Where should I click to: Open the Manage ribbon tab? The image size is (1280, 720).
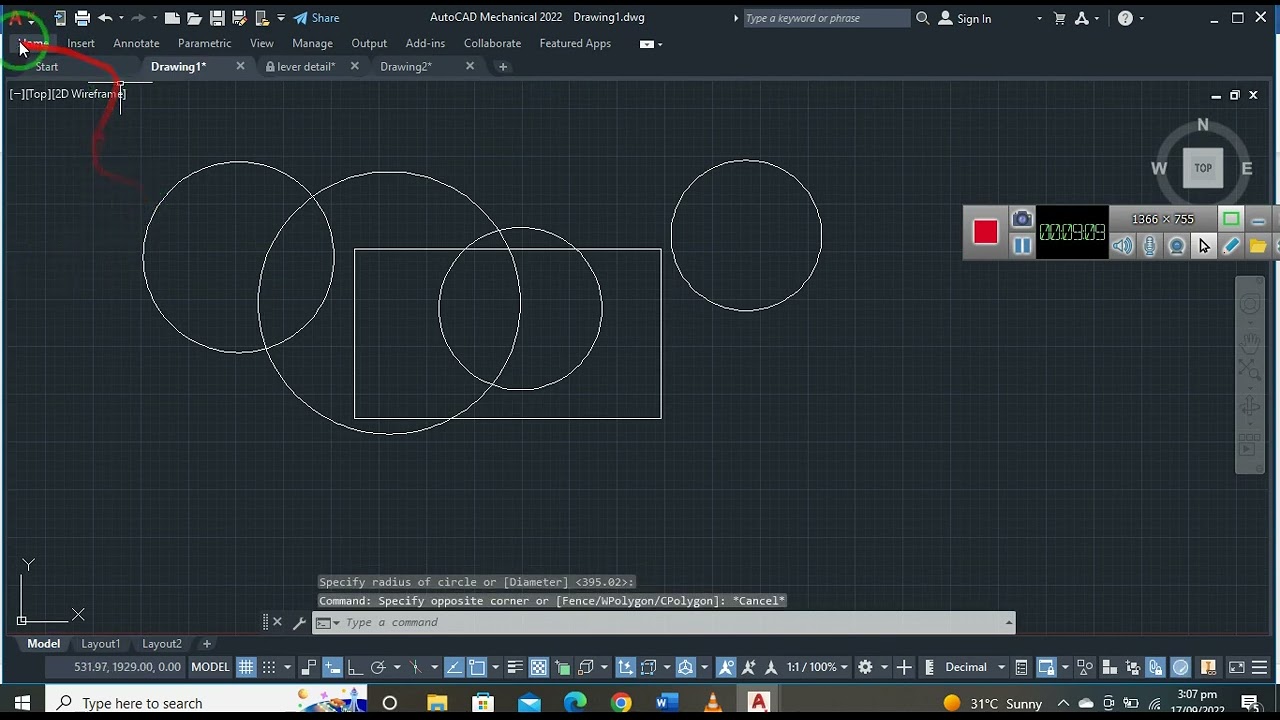point(312,43)
